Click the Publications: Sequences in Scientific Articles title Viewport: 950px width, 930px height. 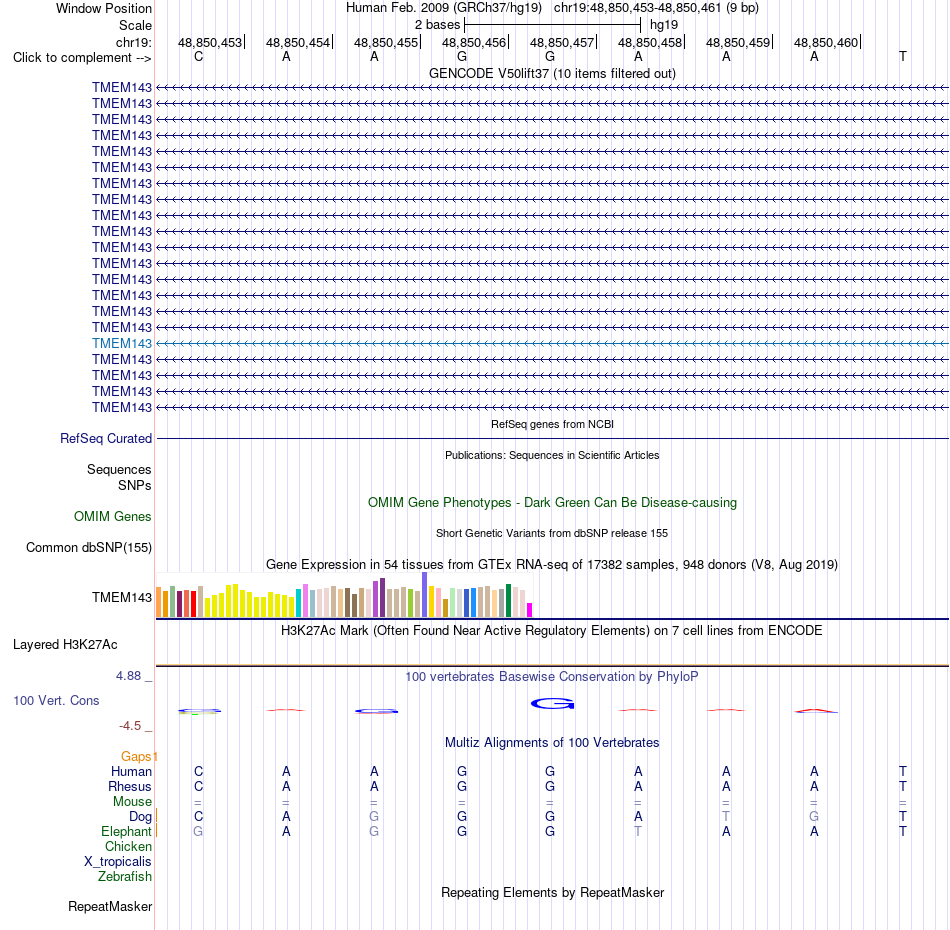click(552, 455)
